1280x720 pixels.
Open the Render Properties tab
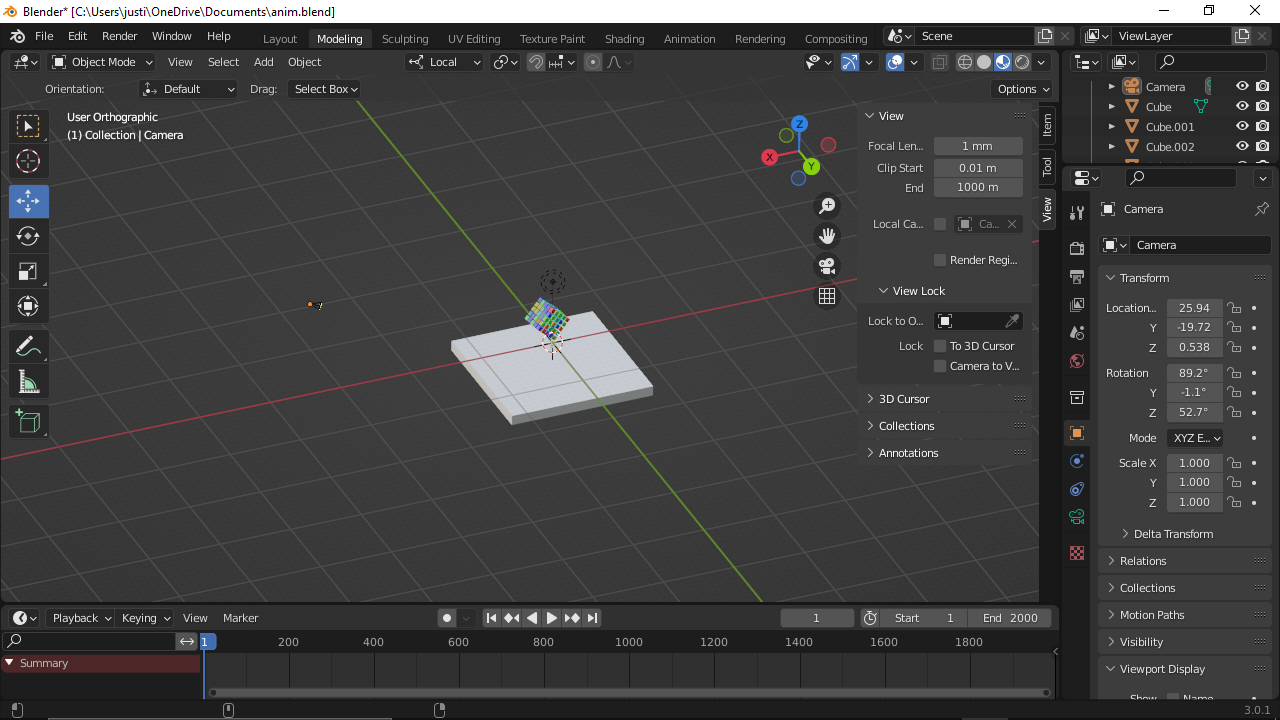click(1076, 247)
